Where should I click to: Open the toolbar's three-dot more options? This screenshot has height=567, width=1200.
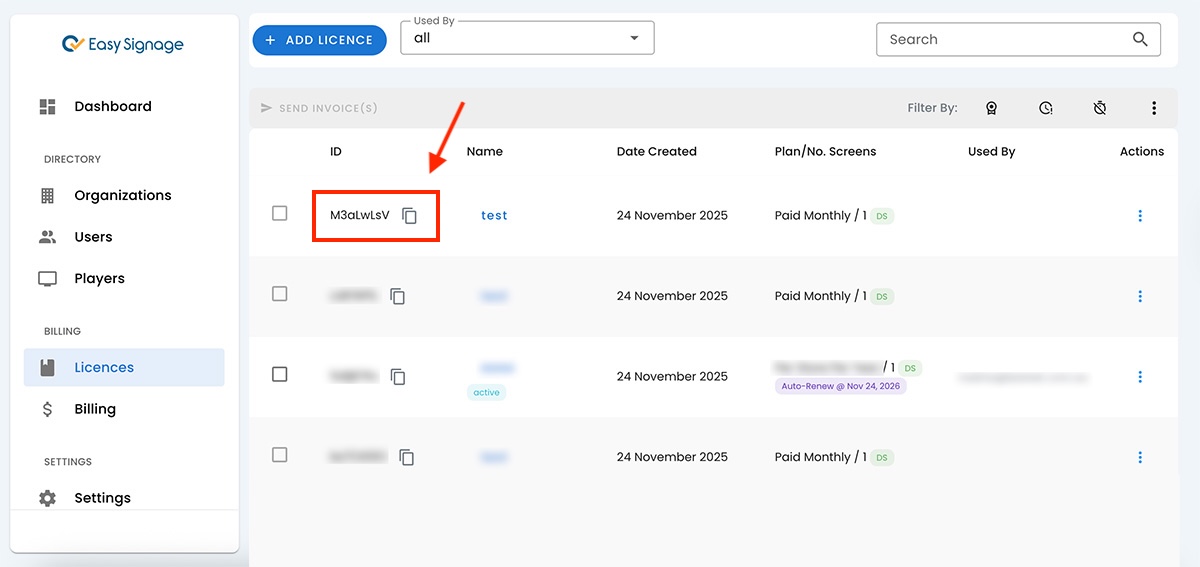tap(1154, 108)
